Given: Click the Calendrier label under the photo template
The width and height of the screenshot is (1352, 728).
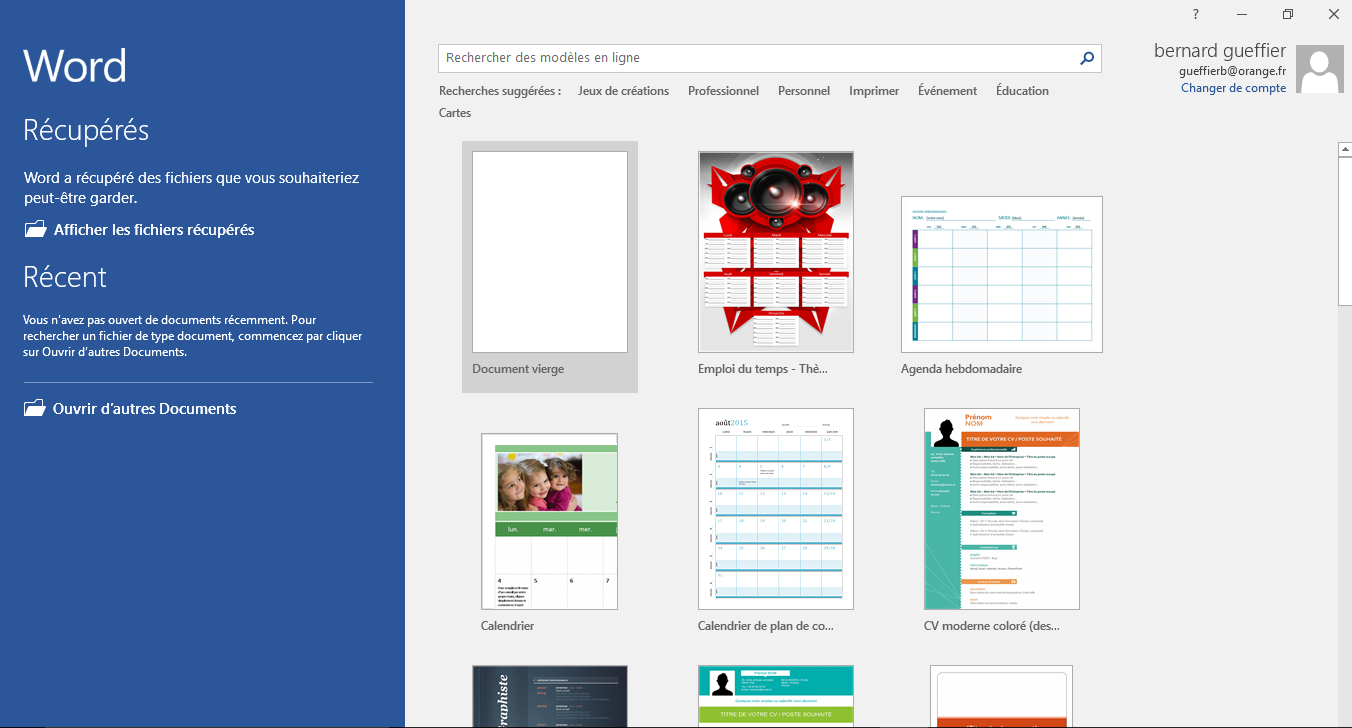Looking at the screenshot, I should pyautogui.click(x=507, y=626).
